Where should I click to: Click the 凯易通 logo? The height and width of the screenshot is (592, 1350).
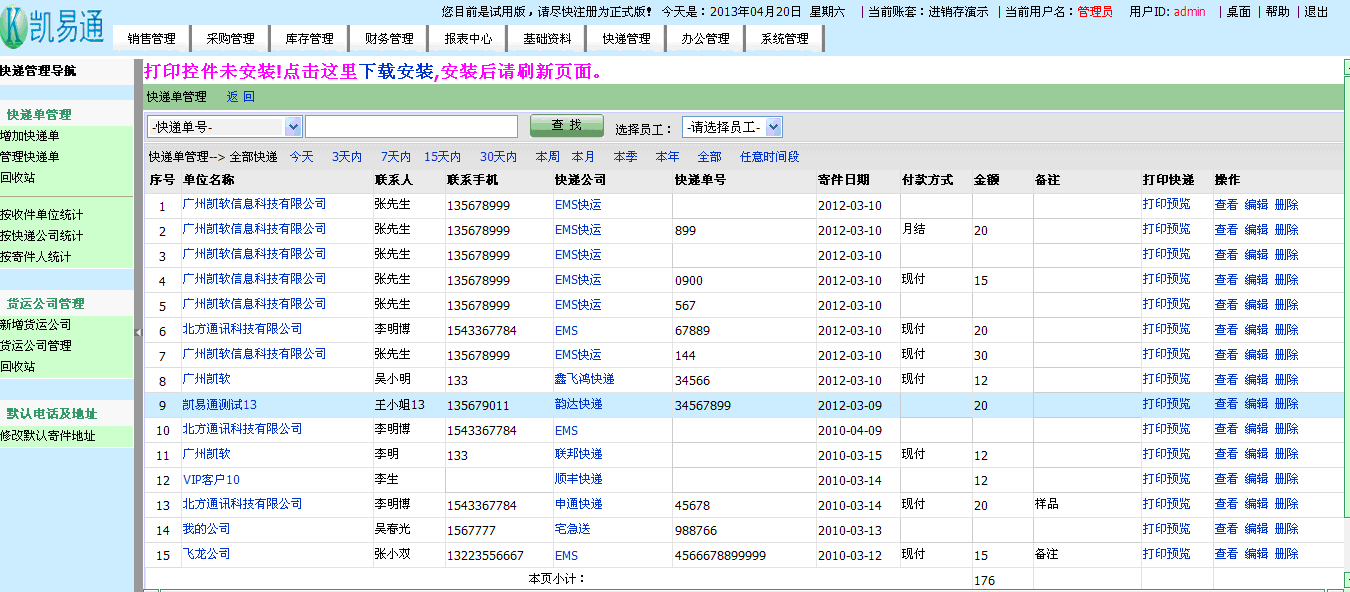(52, 27)
